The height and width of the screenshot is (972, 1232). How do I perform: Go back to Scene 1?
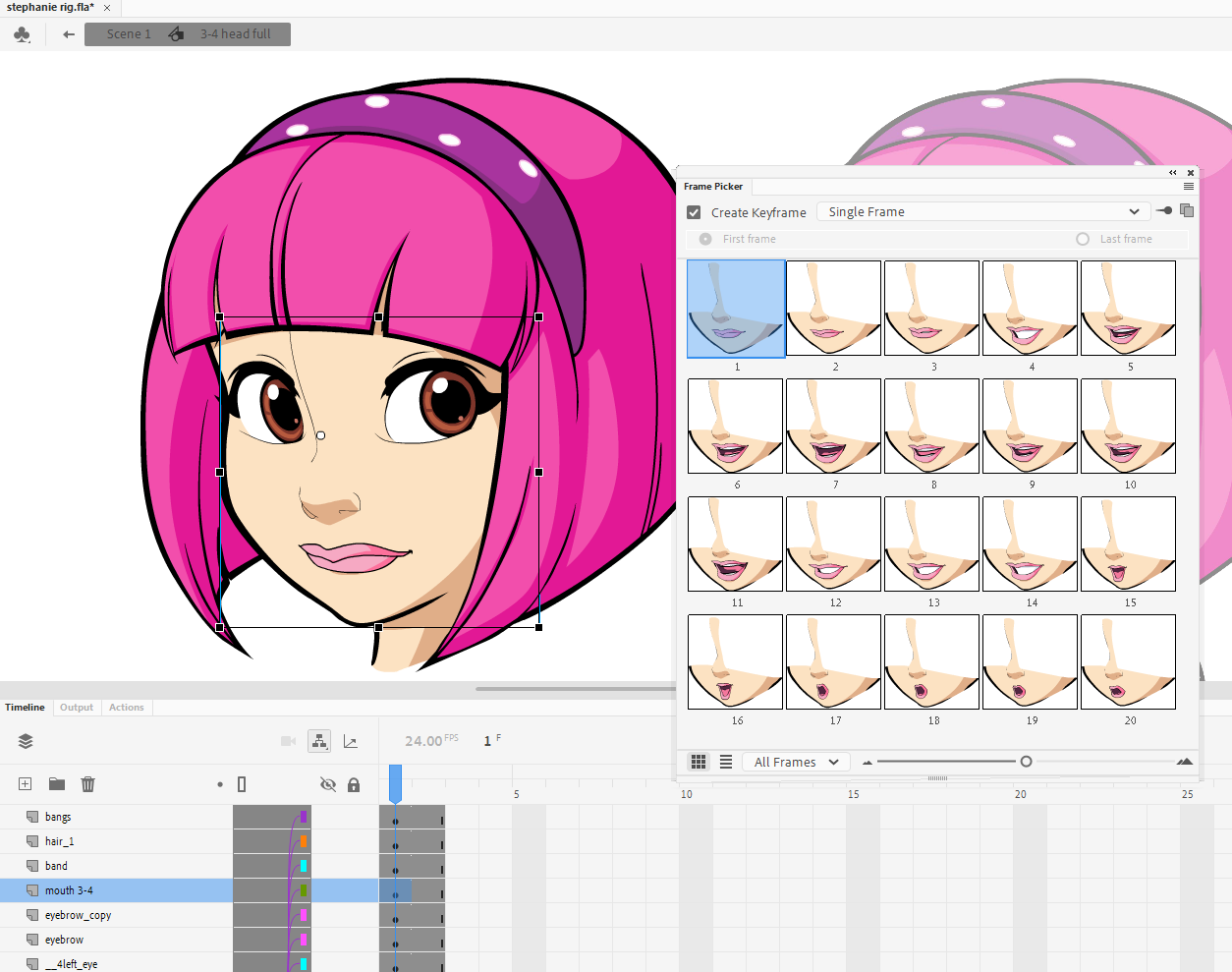pos(129,34)
